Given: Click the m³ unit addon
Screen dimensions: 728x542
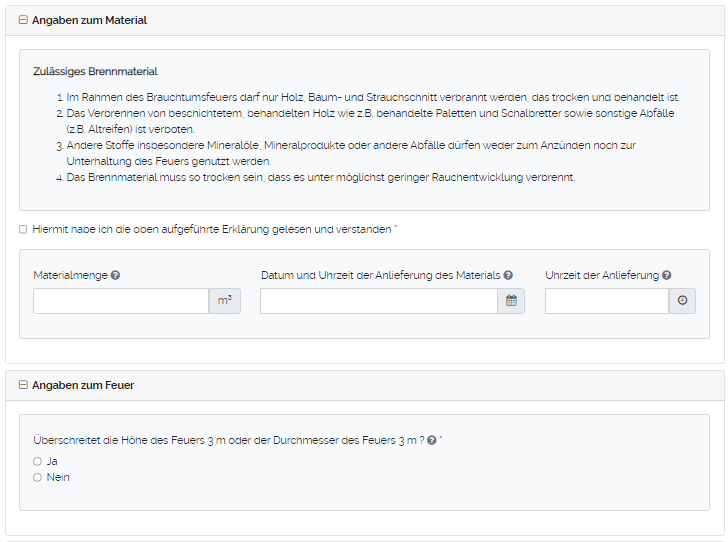Looking at the screenshot, I should point(224,301).
